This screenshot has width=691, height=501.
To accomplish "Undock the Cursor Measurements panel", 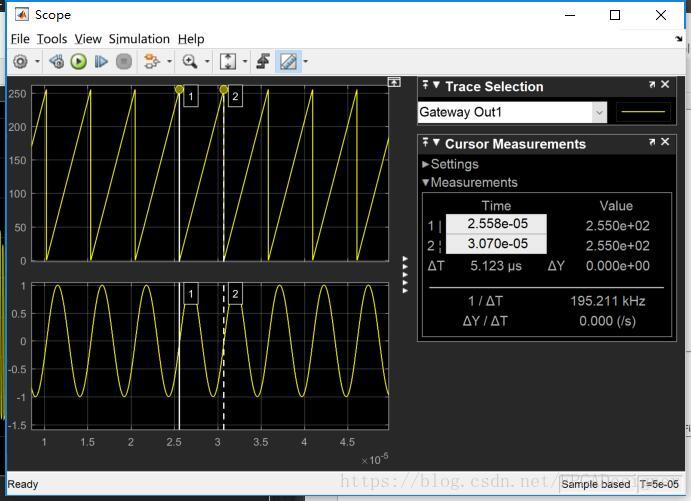I will (652, 142).
